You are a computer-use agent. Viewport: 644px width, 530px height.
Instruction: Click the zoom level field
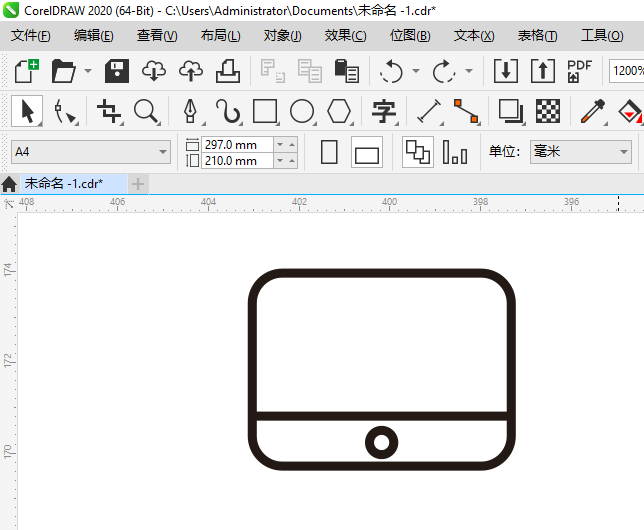pyautogui.click(x=626, y=71)
